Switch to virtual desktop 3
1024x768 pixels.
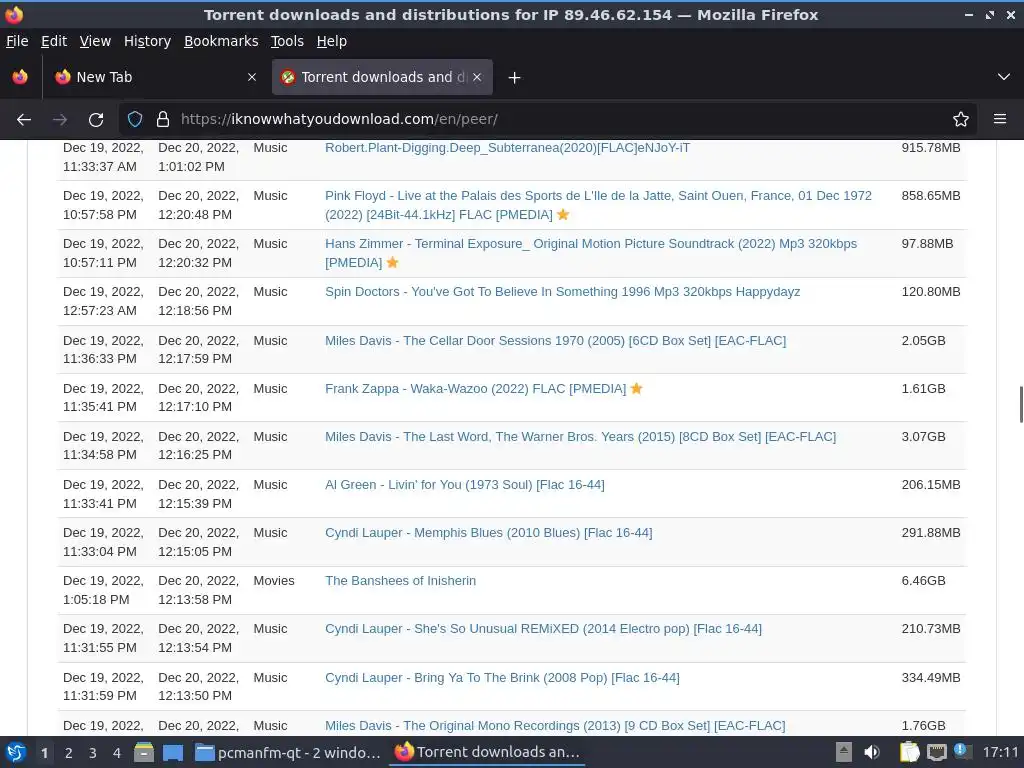point(93,753)
